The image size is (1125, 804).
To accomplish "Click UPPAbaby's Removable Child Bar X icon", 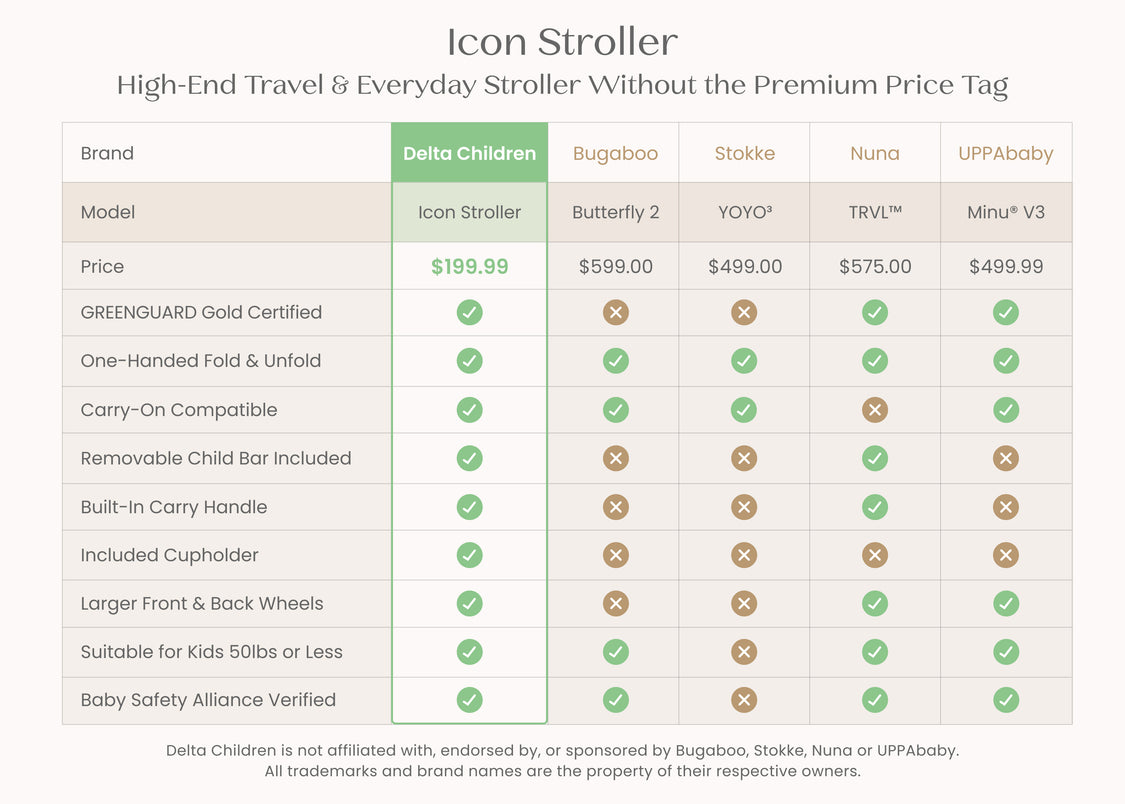I will point(1006,458).
